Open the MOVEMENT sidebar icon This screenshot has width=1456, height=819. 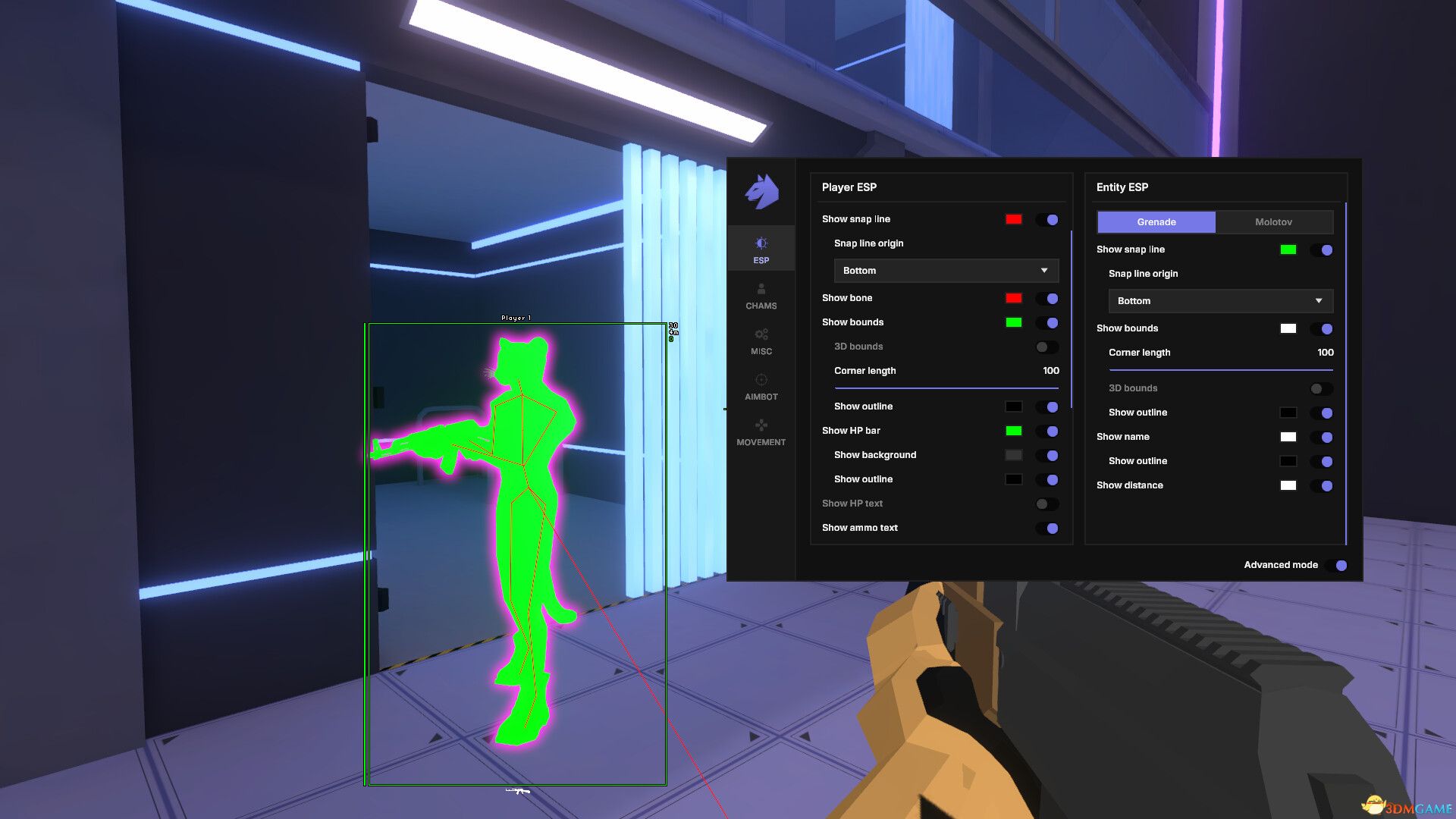761,425
